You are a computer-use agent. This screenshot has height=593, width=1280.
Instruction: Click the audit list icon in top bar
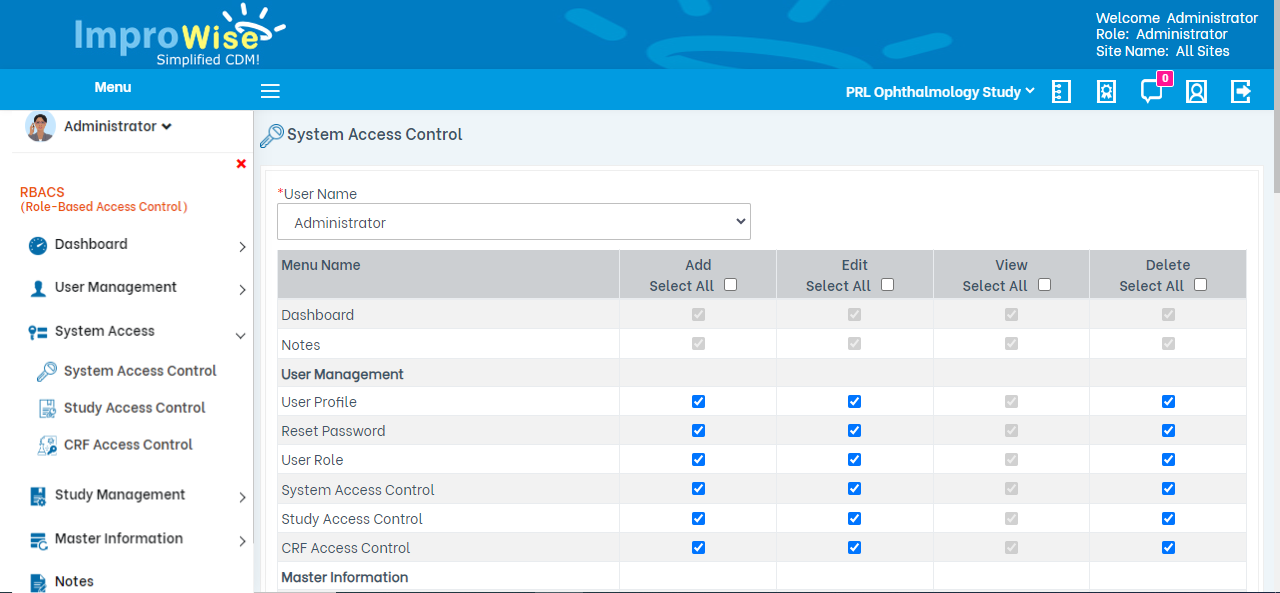(1061, 91)
